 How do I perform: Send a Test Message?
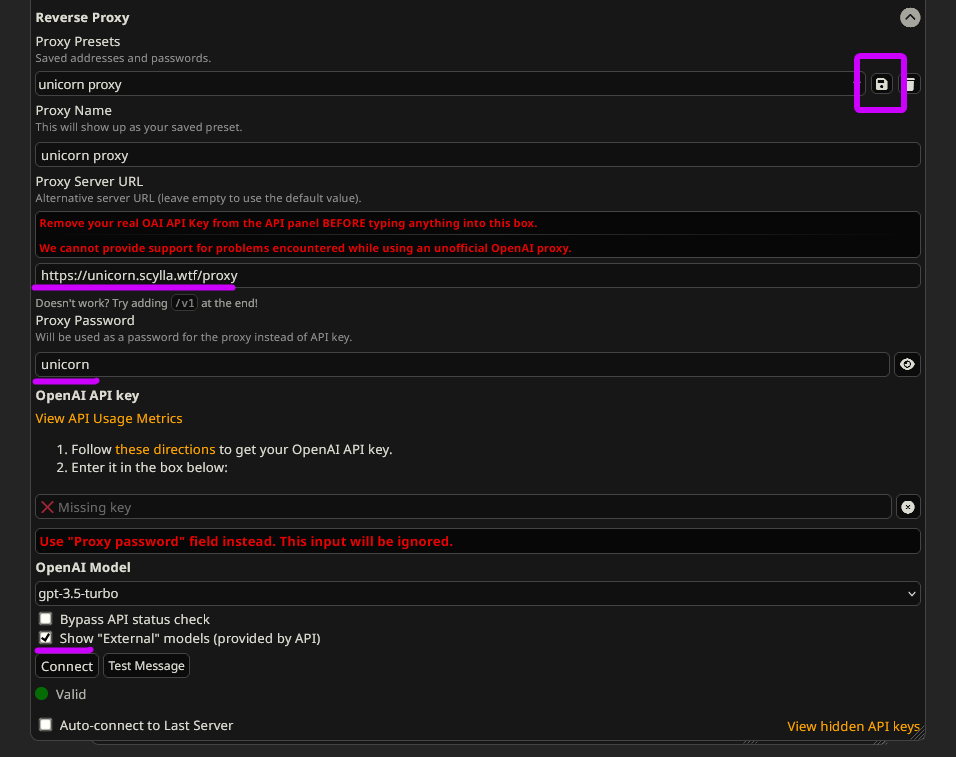146,666
